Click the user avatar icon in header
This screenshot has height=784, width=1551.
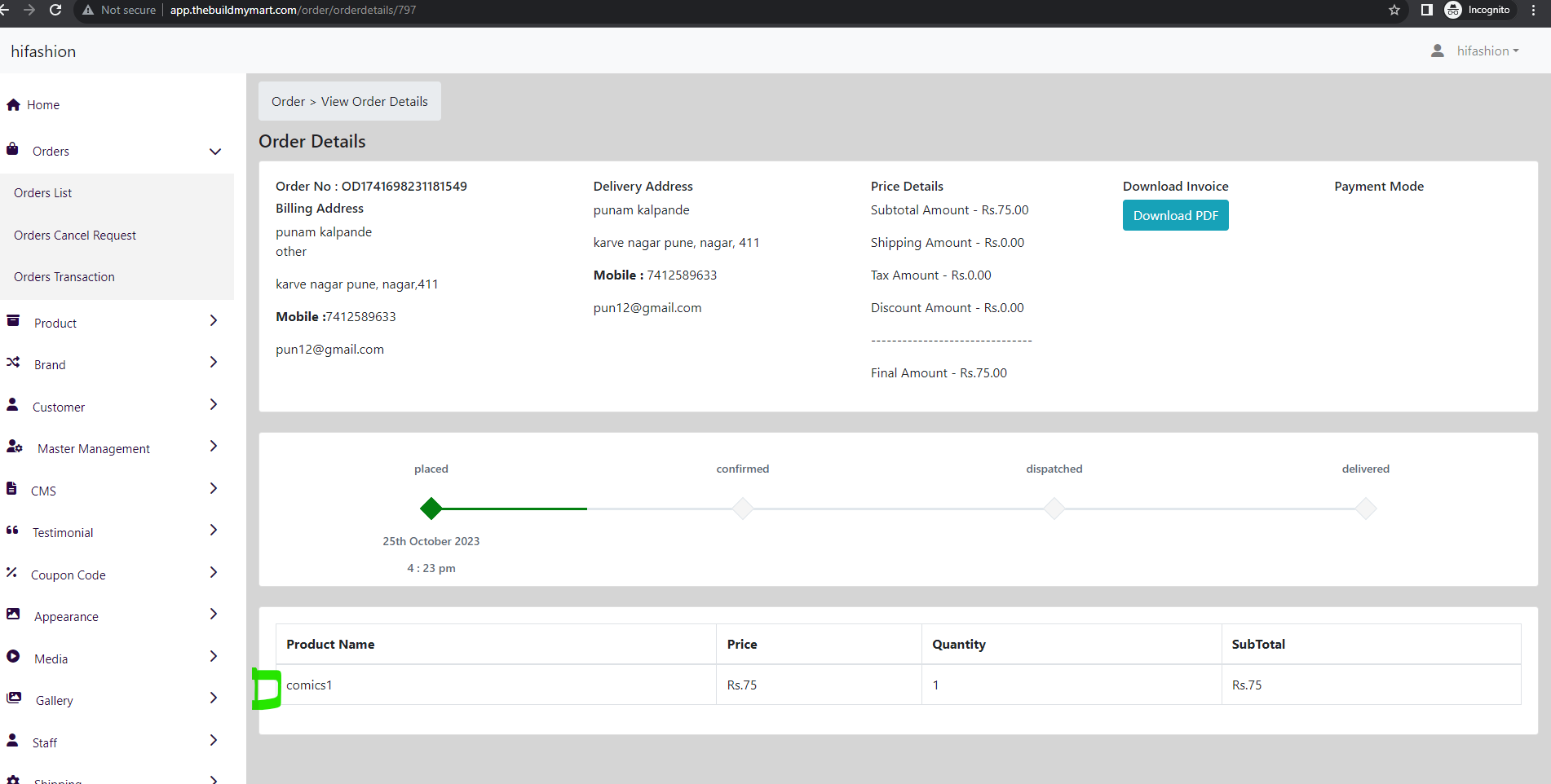1438,51
